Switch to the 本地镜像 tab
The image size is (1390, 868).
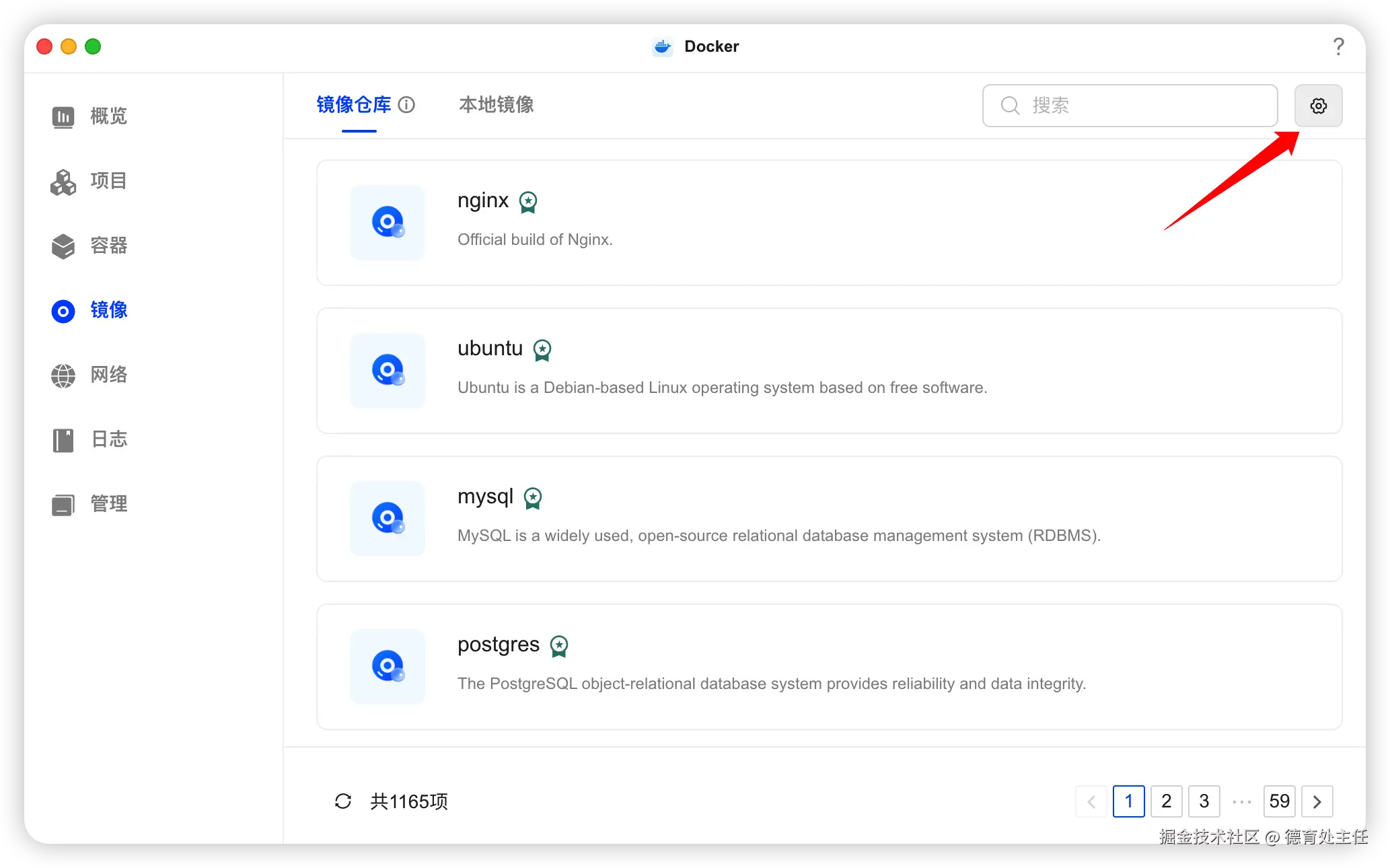(x=497, y=105)
